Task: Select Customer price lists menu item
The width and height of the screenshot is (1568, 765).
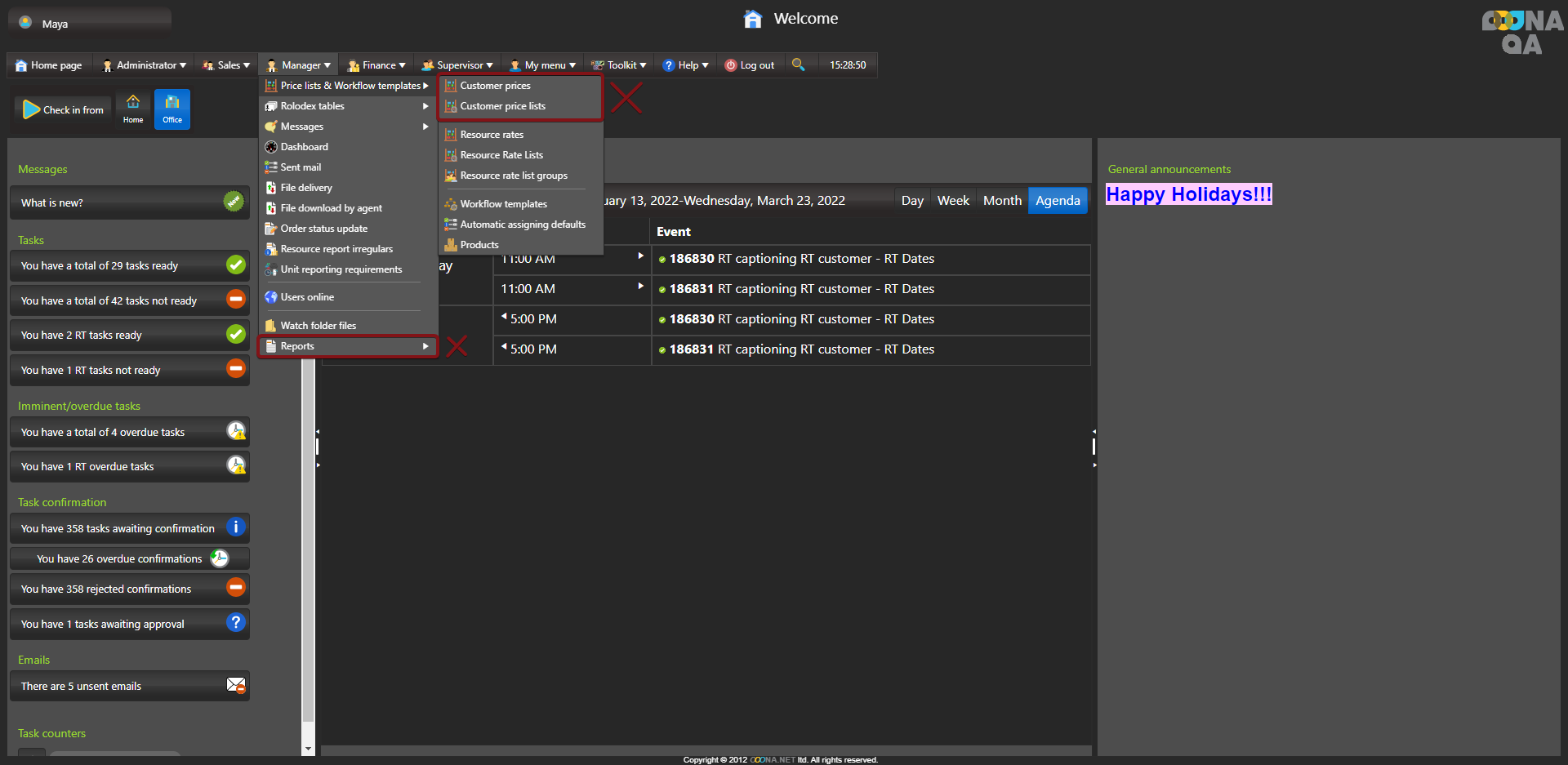Action: (x=502, y=106)
